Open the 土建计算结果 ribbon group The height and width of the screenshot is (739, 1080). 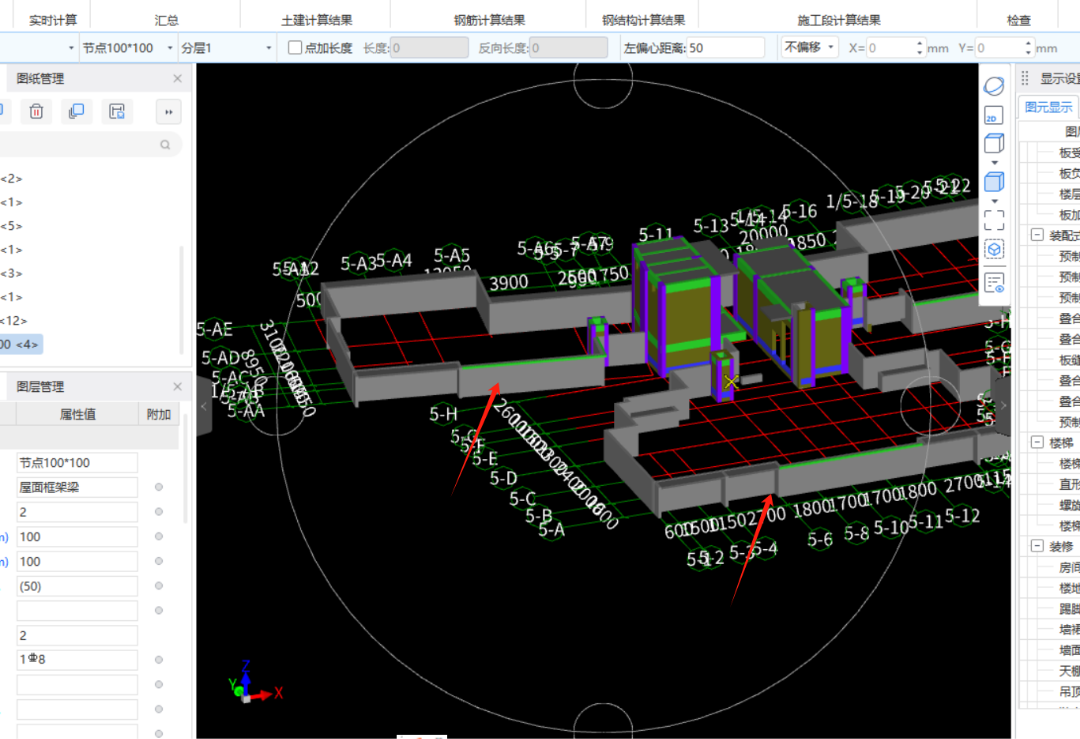coord(317,20)
